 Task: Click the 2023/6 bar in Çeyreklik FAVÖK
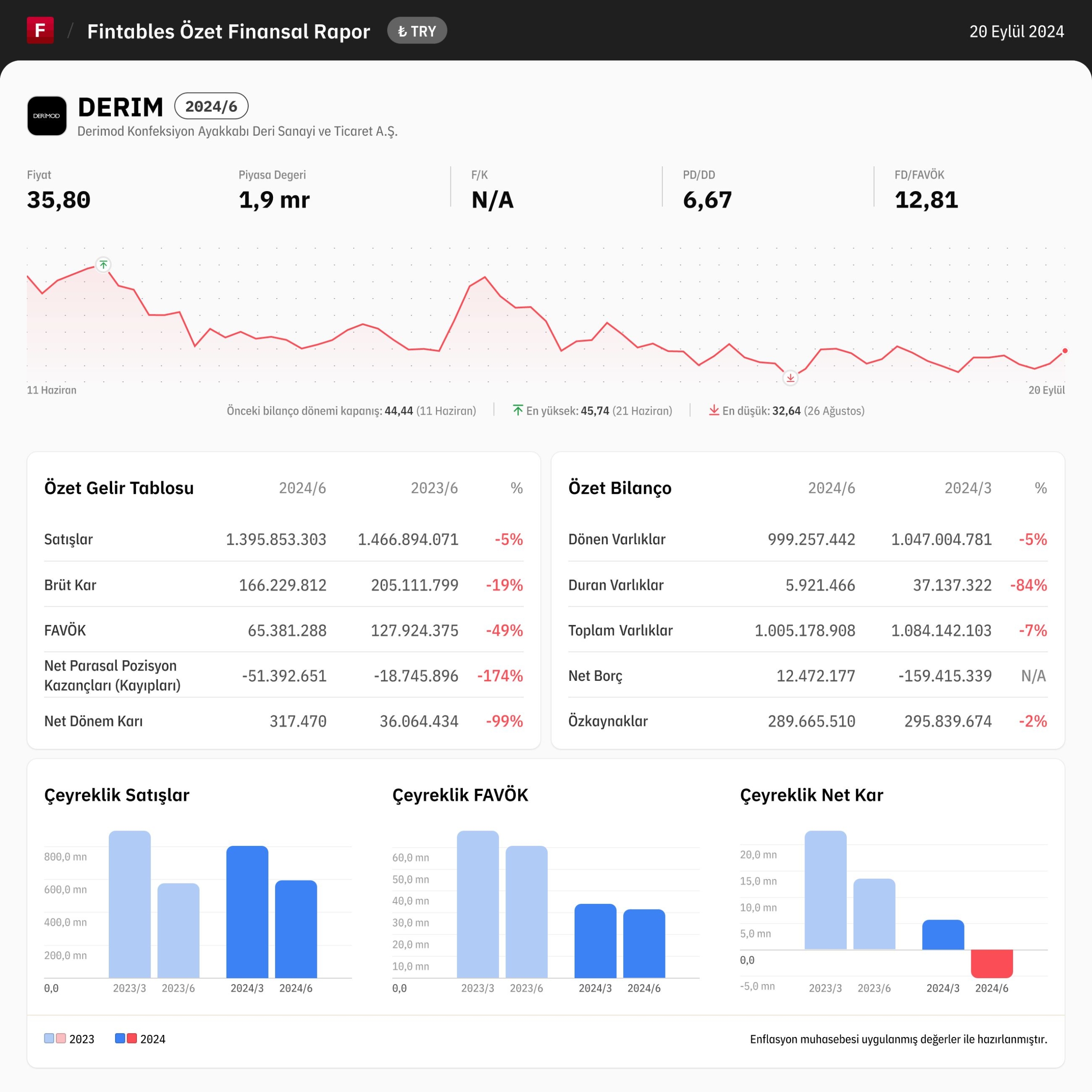click(x=526, y=912)
